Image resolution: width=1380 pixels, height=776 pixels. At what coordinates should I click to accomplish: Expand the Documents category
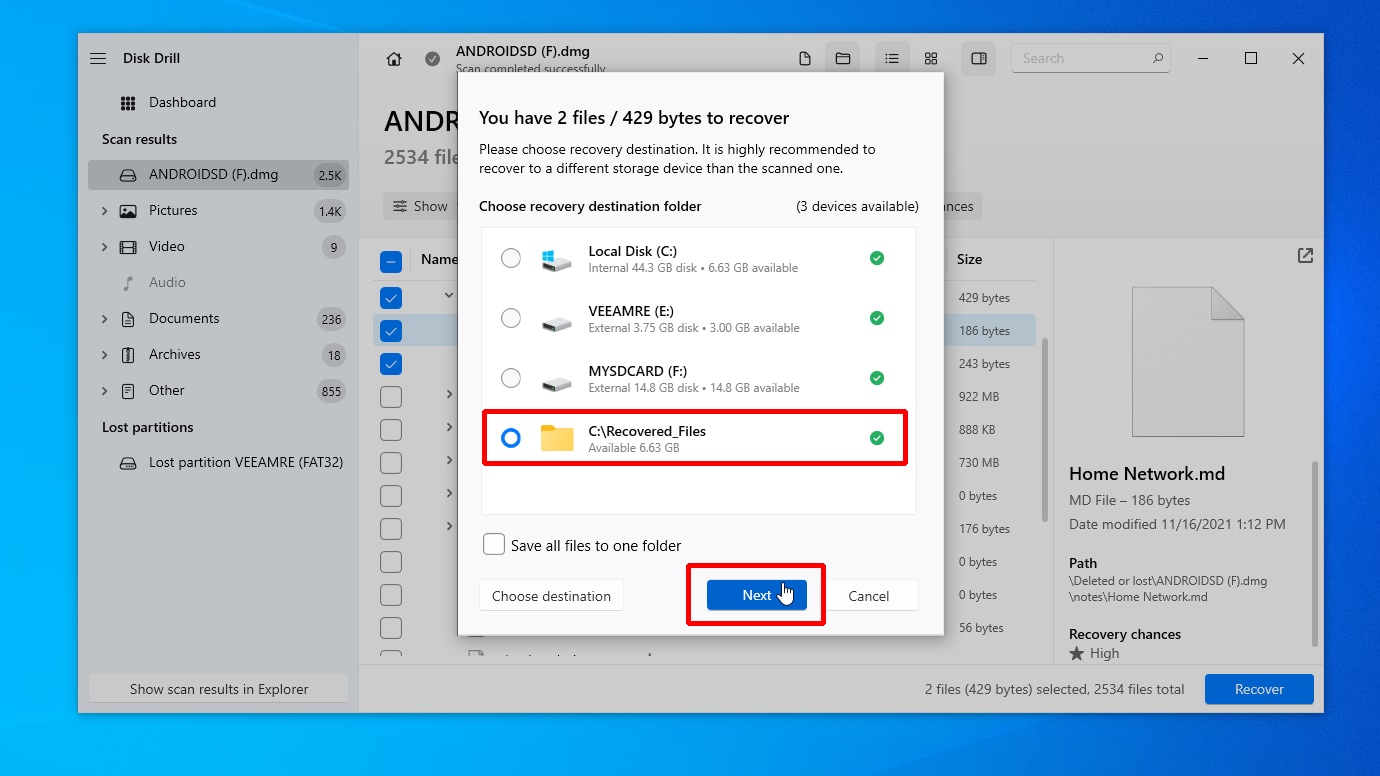pos(104,319)
